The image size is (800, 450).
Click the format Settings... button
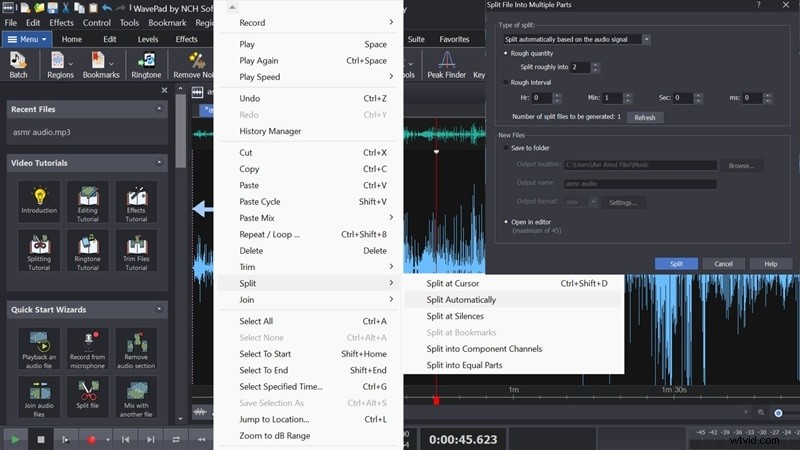[623, 203]
